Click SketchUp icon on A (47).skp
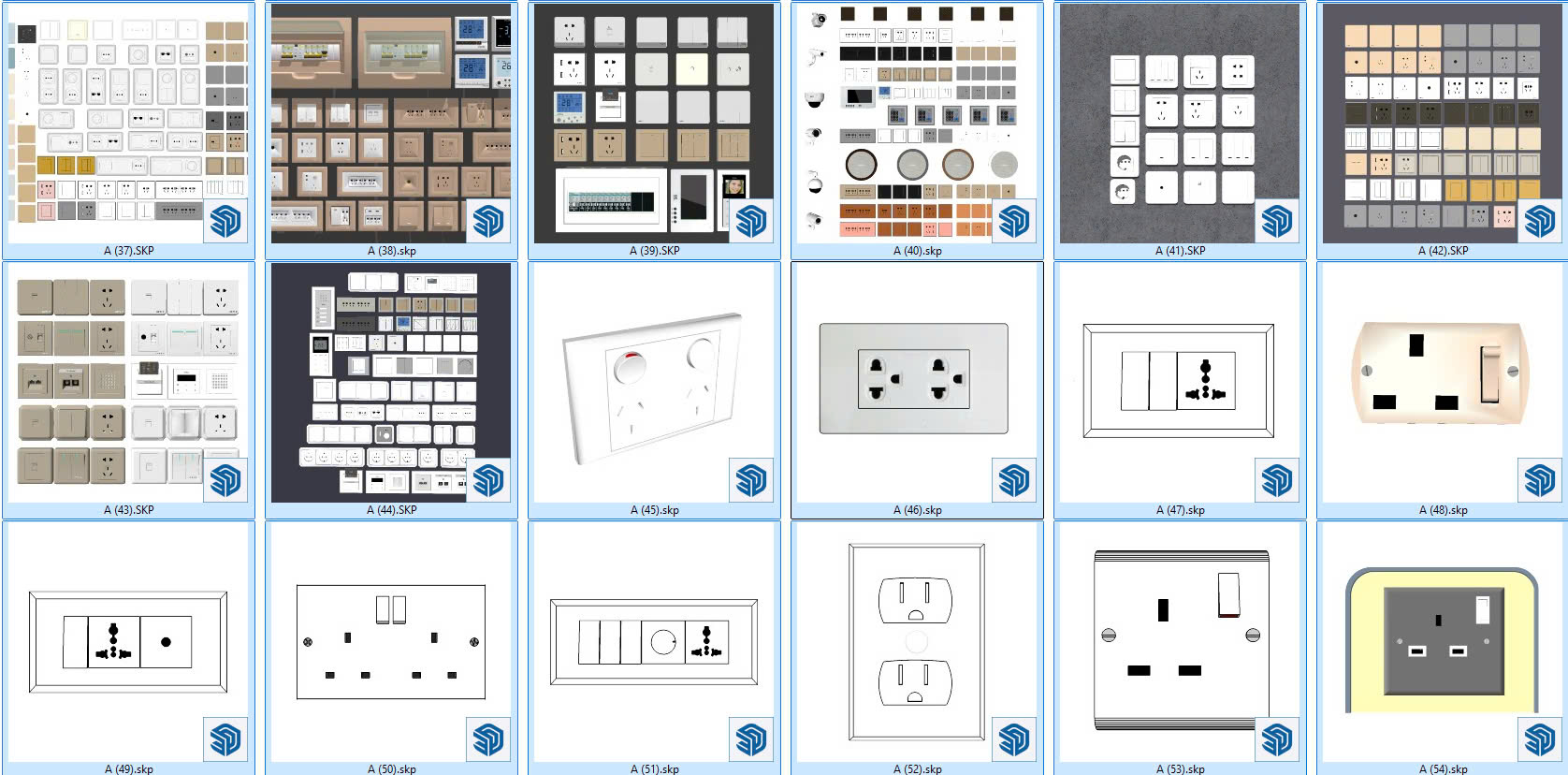 [1277, 481]
